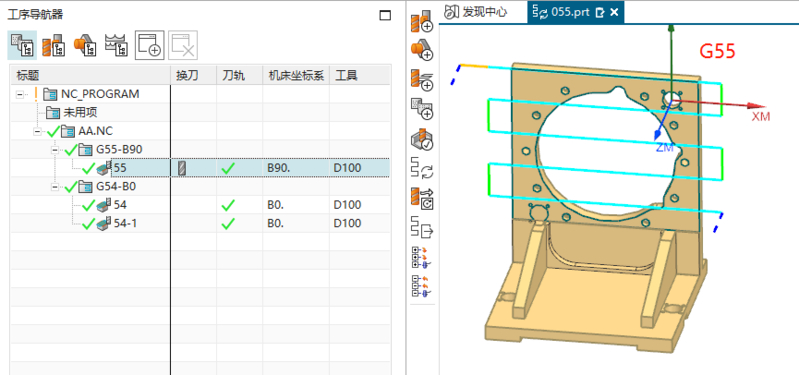
Task: Sort by the title column header
Action: (x=90, y=75)
